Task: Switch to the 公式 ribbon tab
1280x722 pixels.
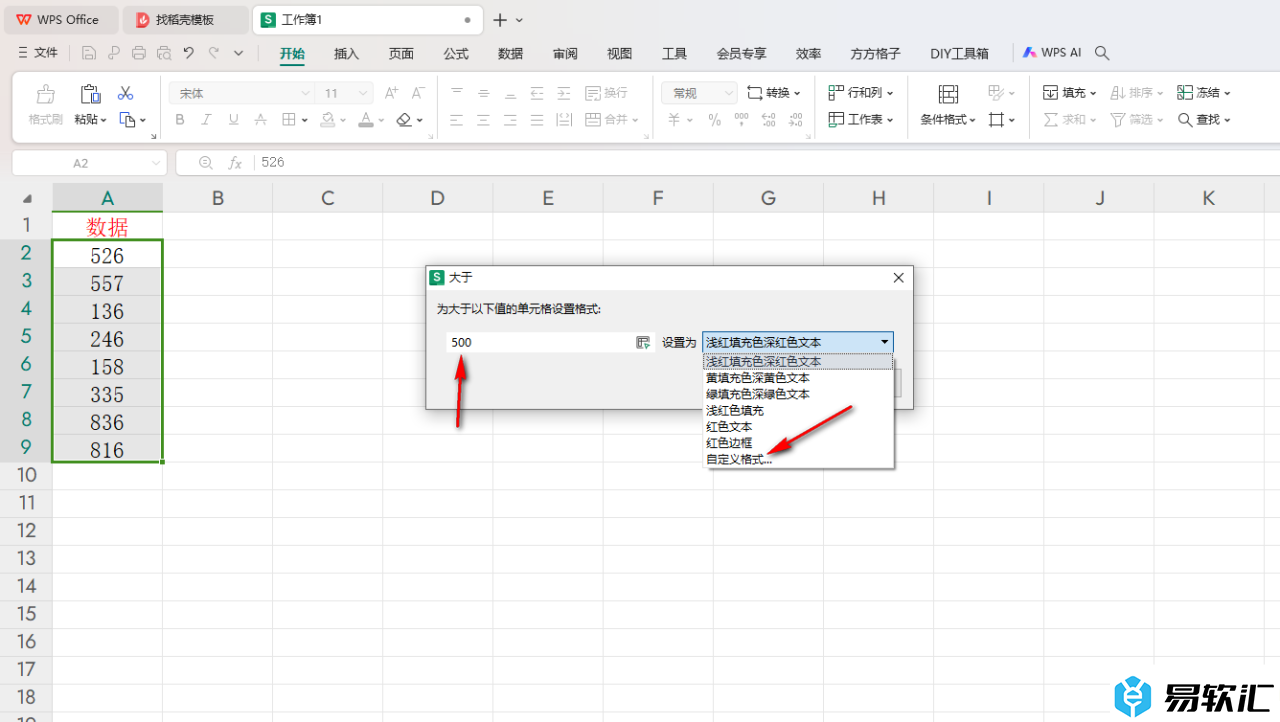Action: [x=456, y=54]
